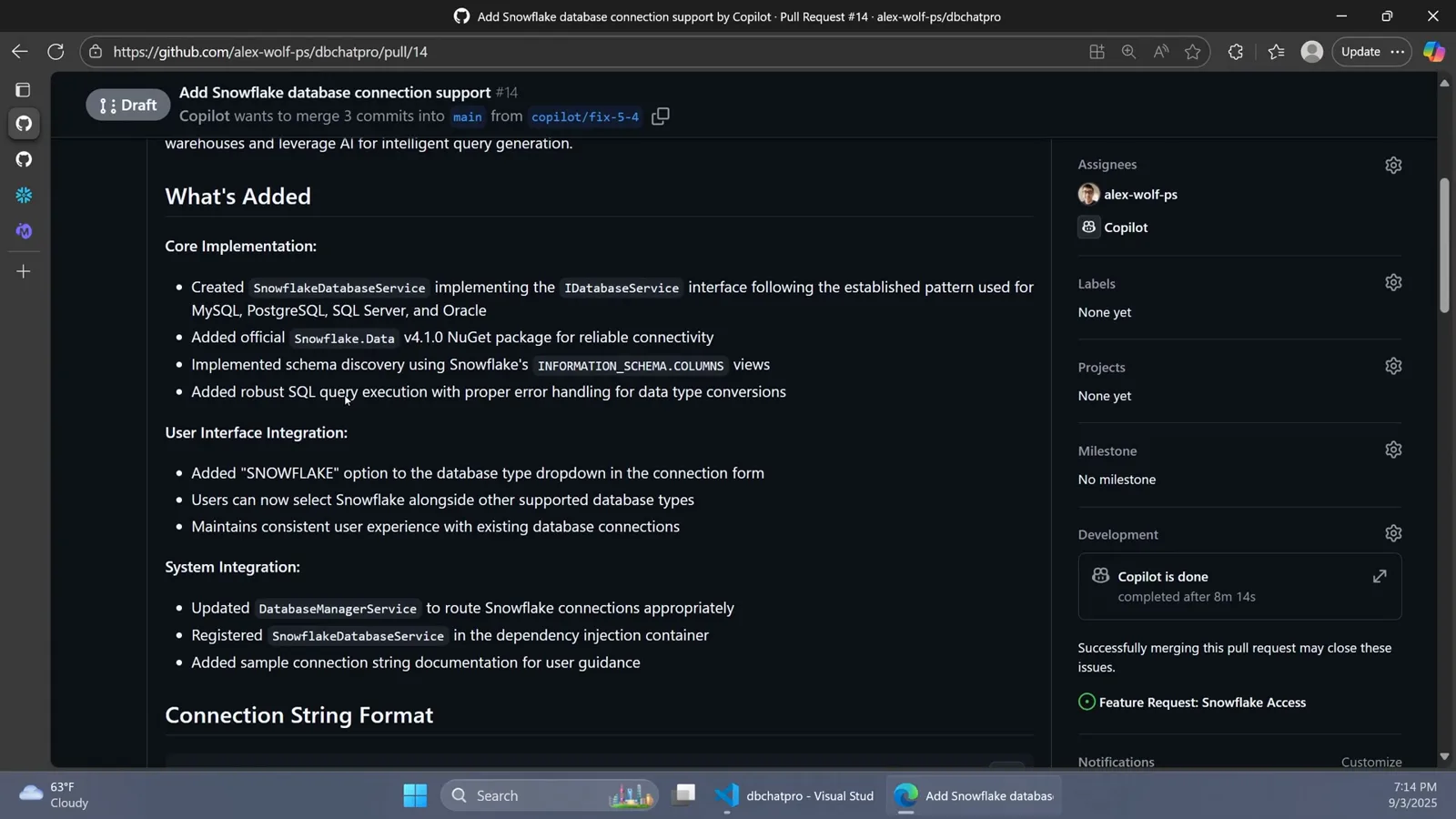Open the main base branch link
The image size is (1456, 819).
coord(468,116)
